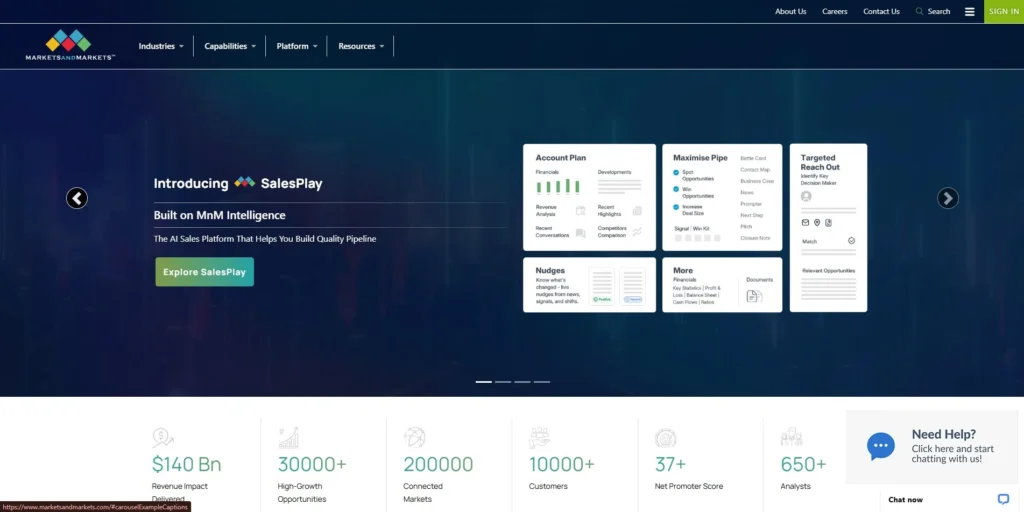Viewport: 1024px width, 512px height.
Task: Click the Contact Map item
Action: (755, 170)
